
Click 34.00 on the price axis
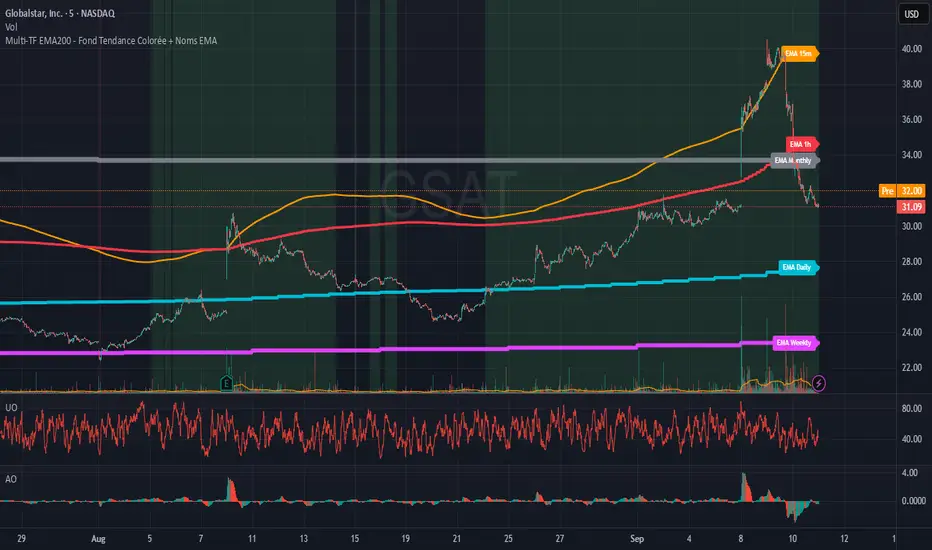pos(911,155)
